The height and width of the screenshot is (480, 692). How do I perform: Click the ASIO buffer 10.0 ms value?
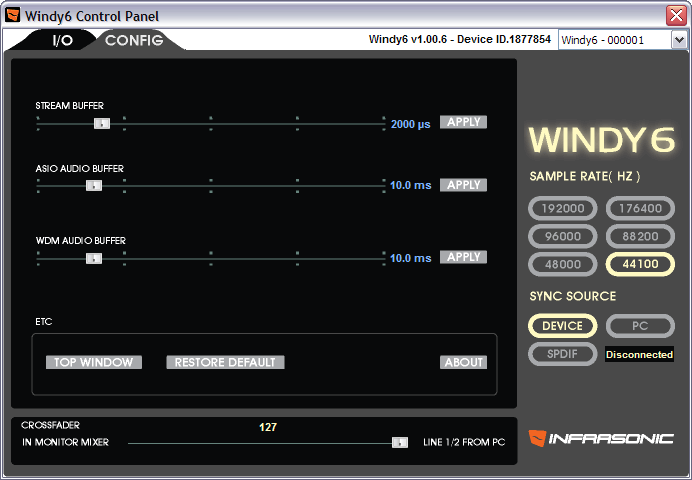[410, 185]
